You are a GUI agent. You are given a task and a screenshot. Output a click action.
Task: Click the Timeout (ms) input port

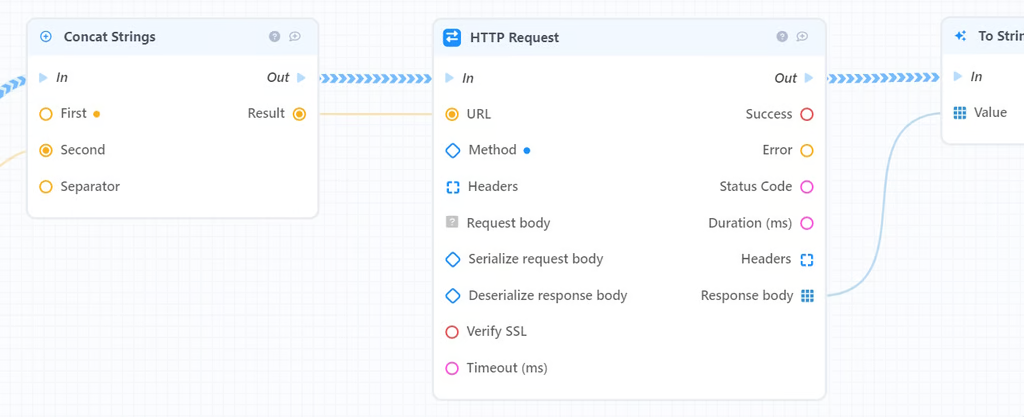[x=452, y=368]
